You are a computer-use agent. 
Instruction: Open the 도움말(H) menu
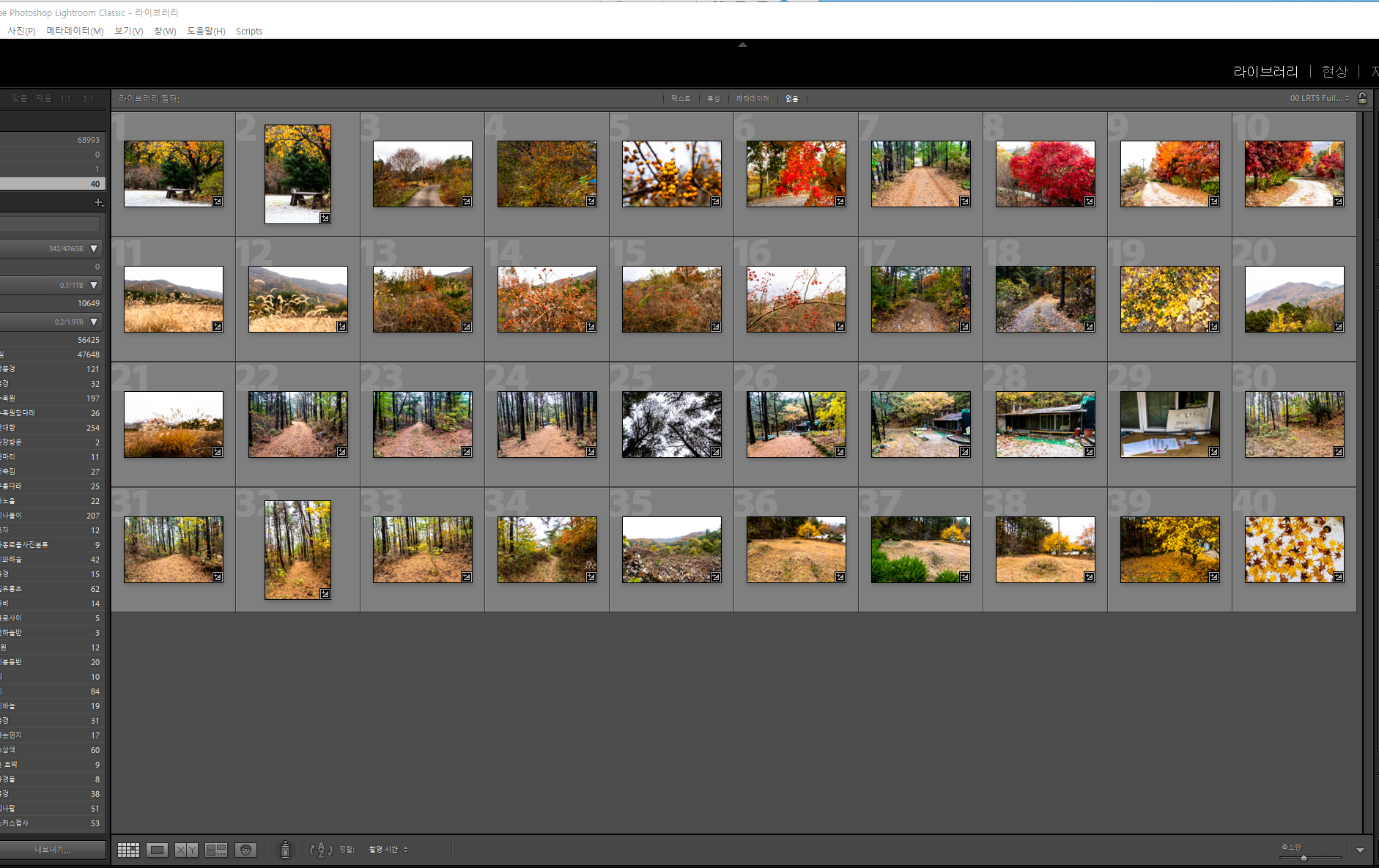[x=206, y=31]
